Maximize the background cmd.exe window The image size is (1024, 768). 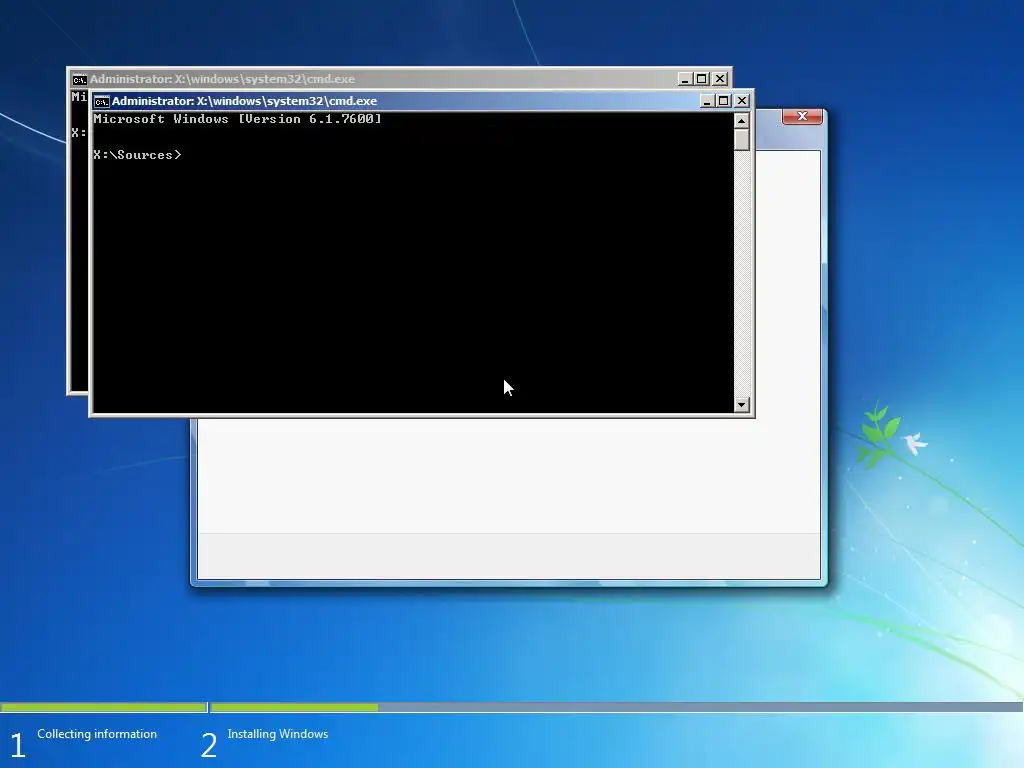point(701,79)
